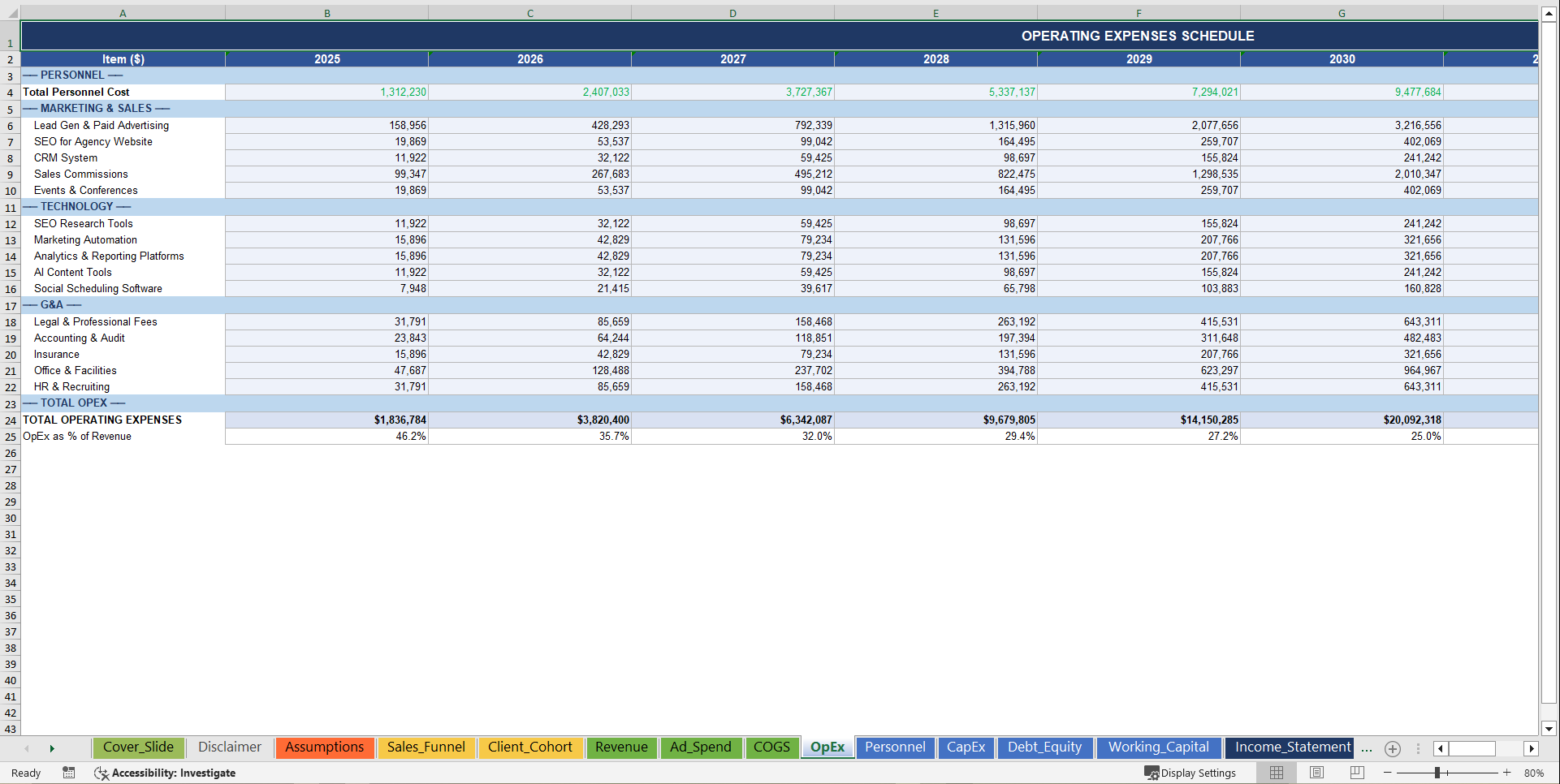Switch to Page Layout view icon
Screen dimensions: 1560x784
[x=1316, y=773]
